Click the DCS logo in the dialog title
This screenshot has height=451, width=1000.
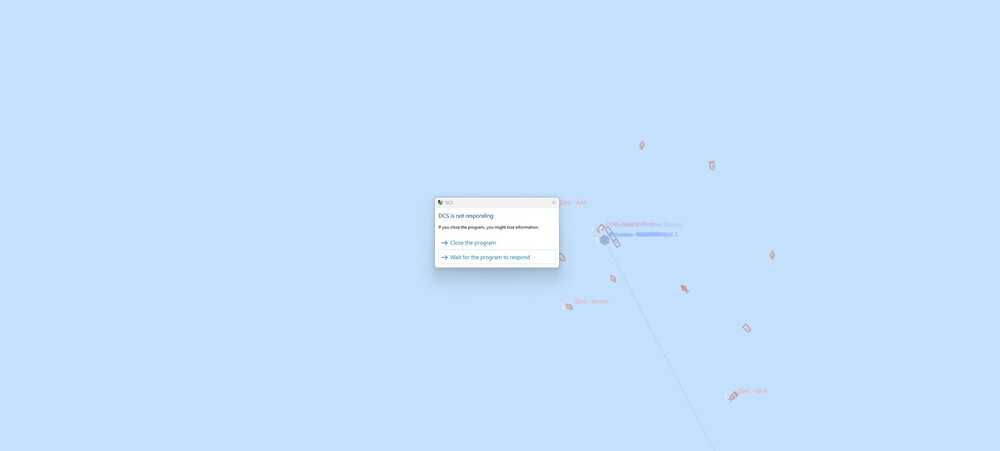pyautogui.click(x=440, y=202)
